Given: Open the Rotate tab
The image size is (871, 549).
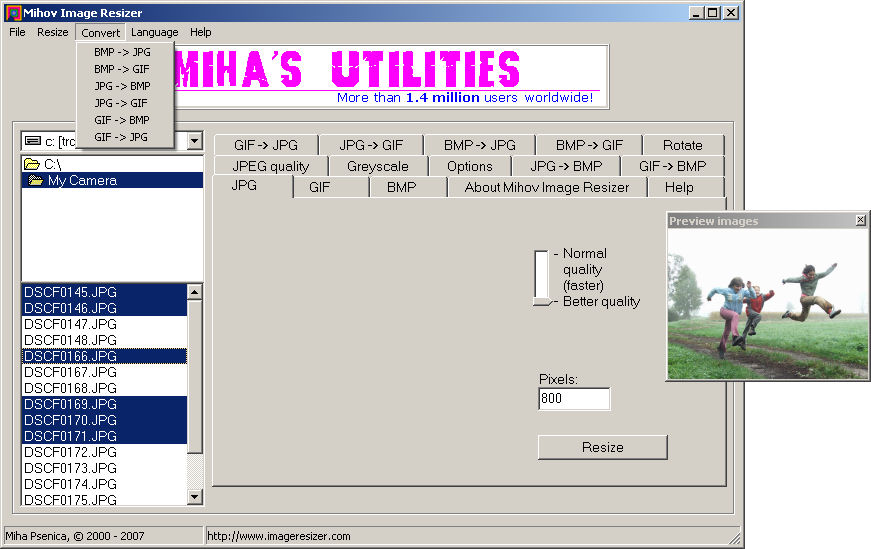Looking at the screenshot, I should tap(682, 145).
